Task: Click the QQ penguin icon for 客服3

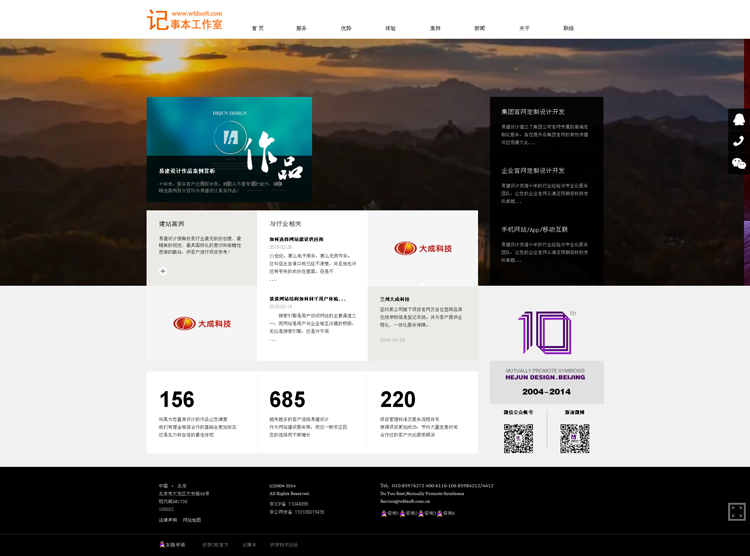Action: [x=421, y=513]
